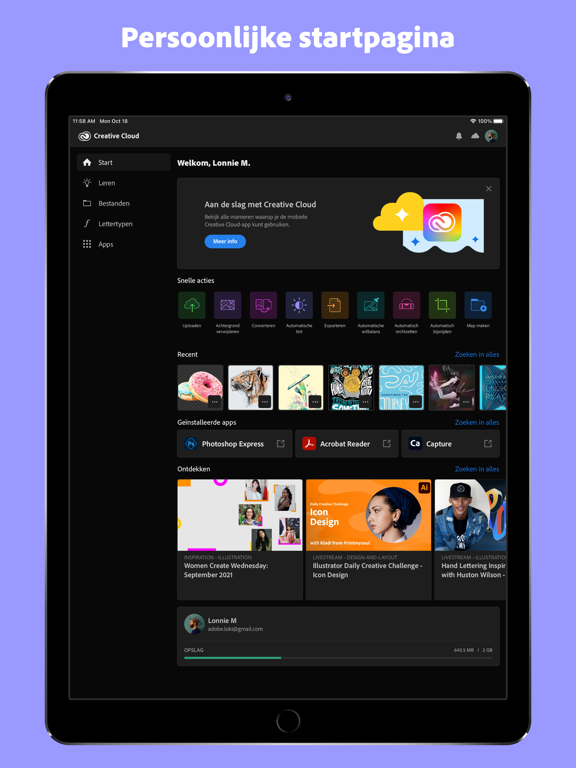576x768 pixels.
Task: Open the donut recent thumbnail
Action: (x=200, y=387)
